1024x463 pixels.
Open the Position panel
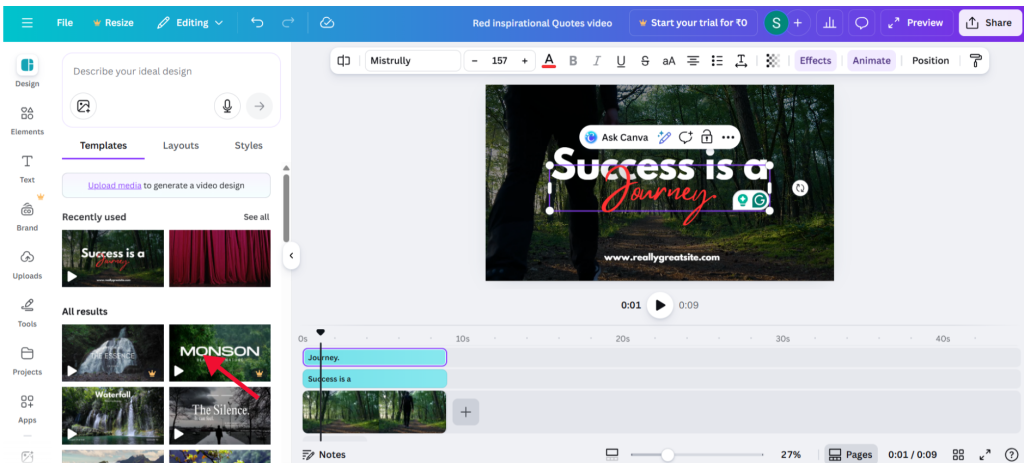tap(931, 61)
